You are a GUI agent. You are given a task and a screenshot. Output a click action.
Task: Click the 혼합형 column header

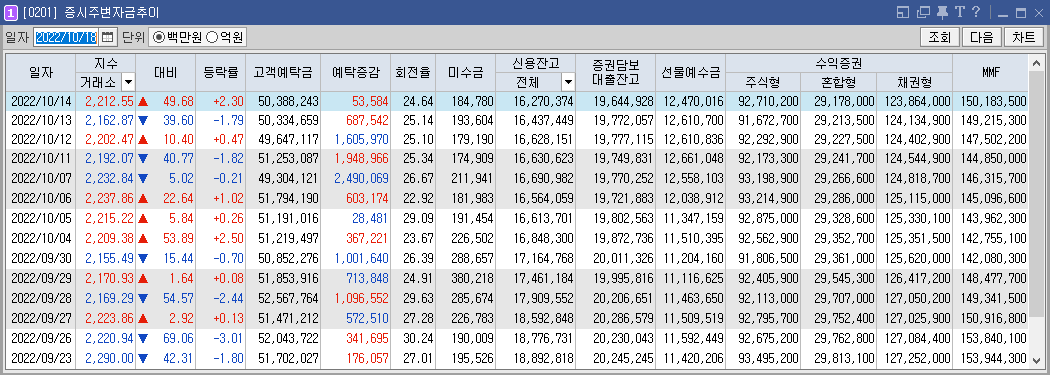pos(838,82)
